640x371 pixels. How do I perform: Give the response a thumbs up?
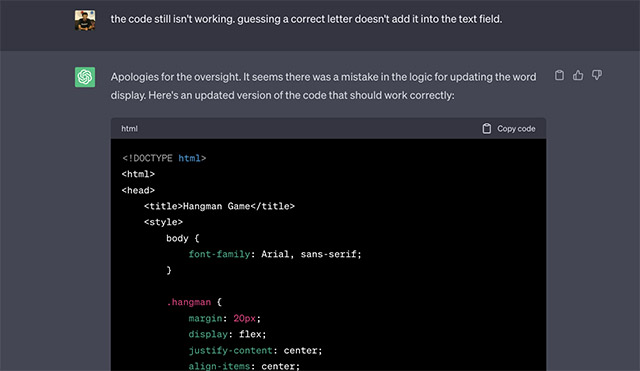[578, 75]
